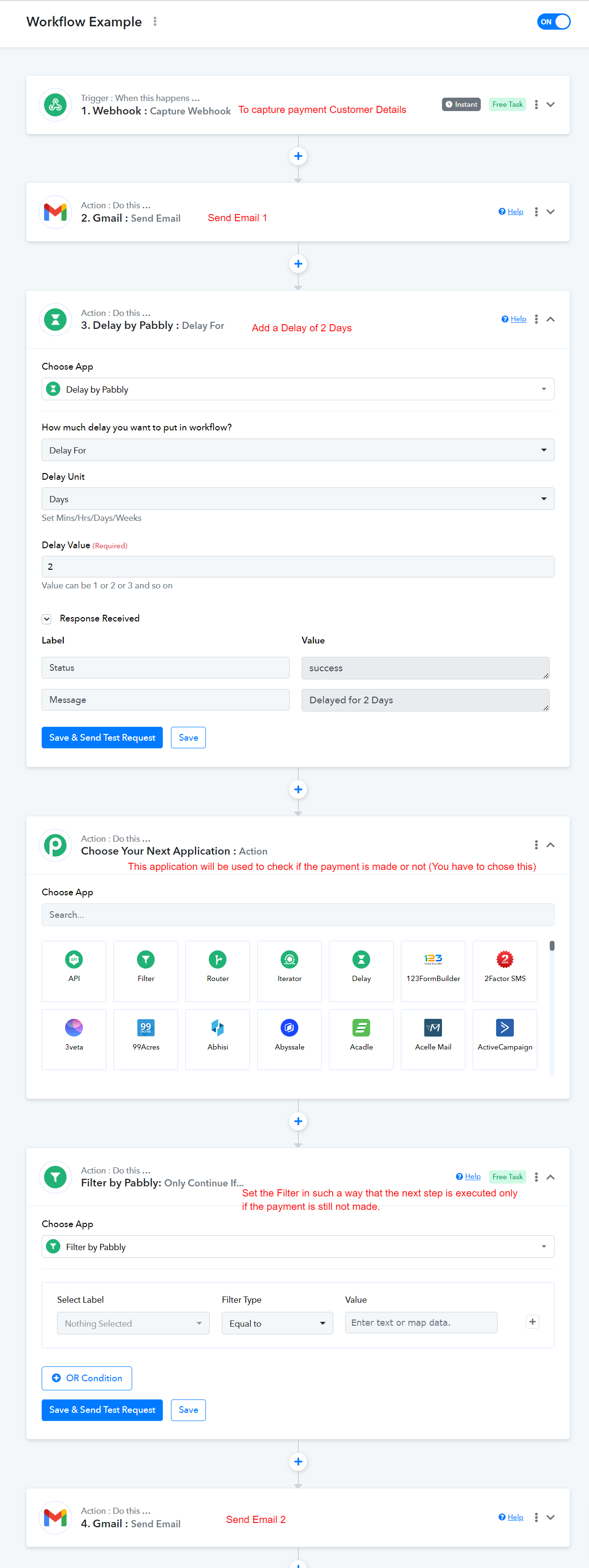Click Save button in Delay step
Screen dimensions: 589x1568
[188, 738]
